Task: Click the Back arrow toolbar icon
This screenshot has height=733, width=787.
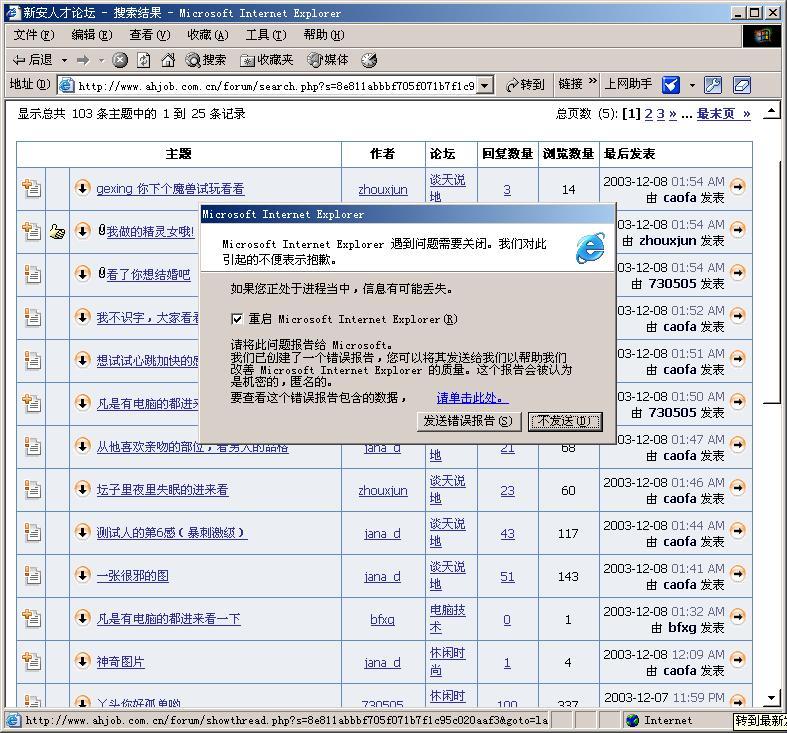Action: [19, 60]
